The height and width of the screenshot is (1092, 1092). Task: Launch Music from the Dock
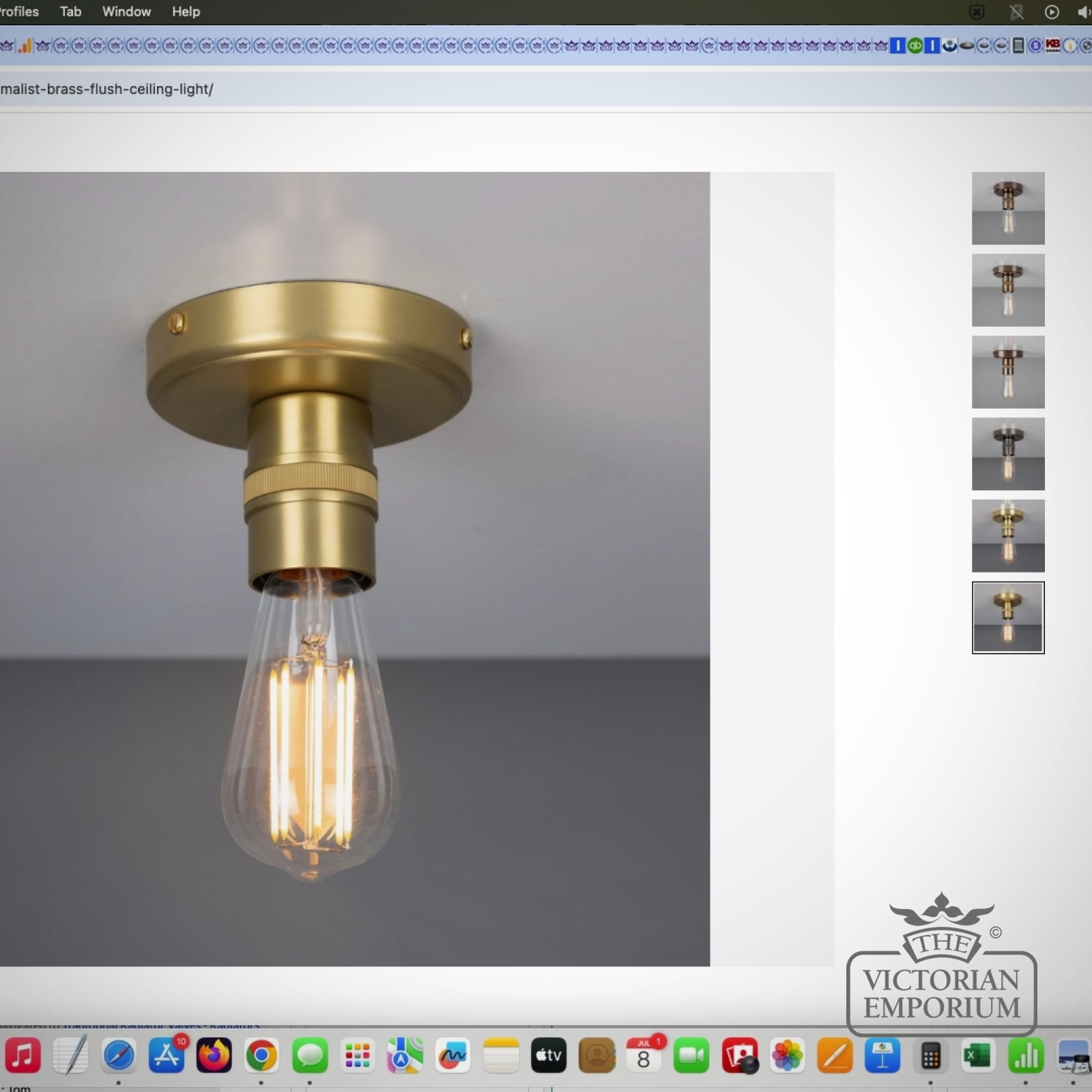click(x=23, y=1055)
